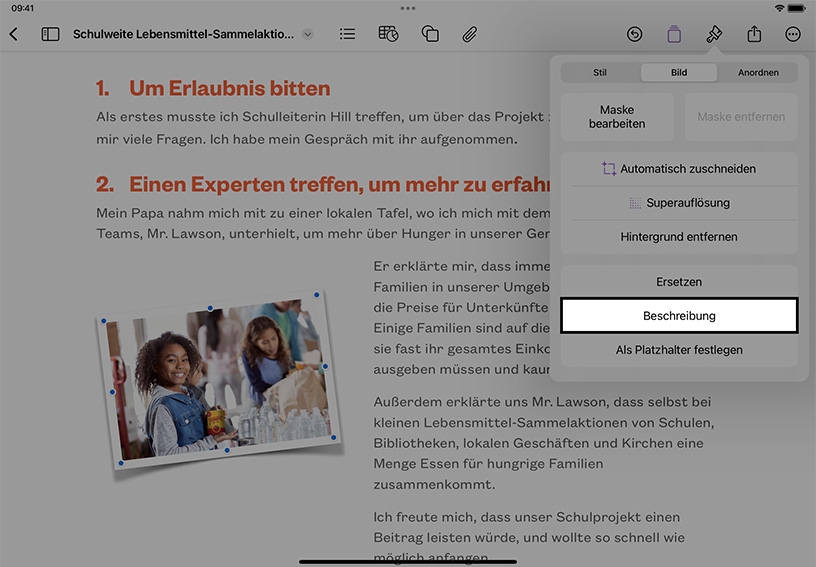Tap paragraph starting 'Ich freute mich'
The image size is (816, 567).
[529, 537]
